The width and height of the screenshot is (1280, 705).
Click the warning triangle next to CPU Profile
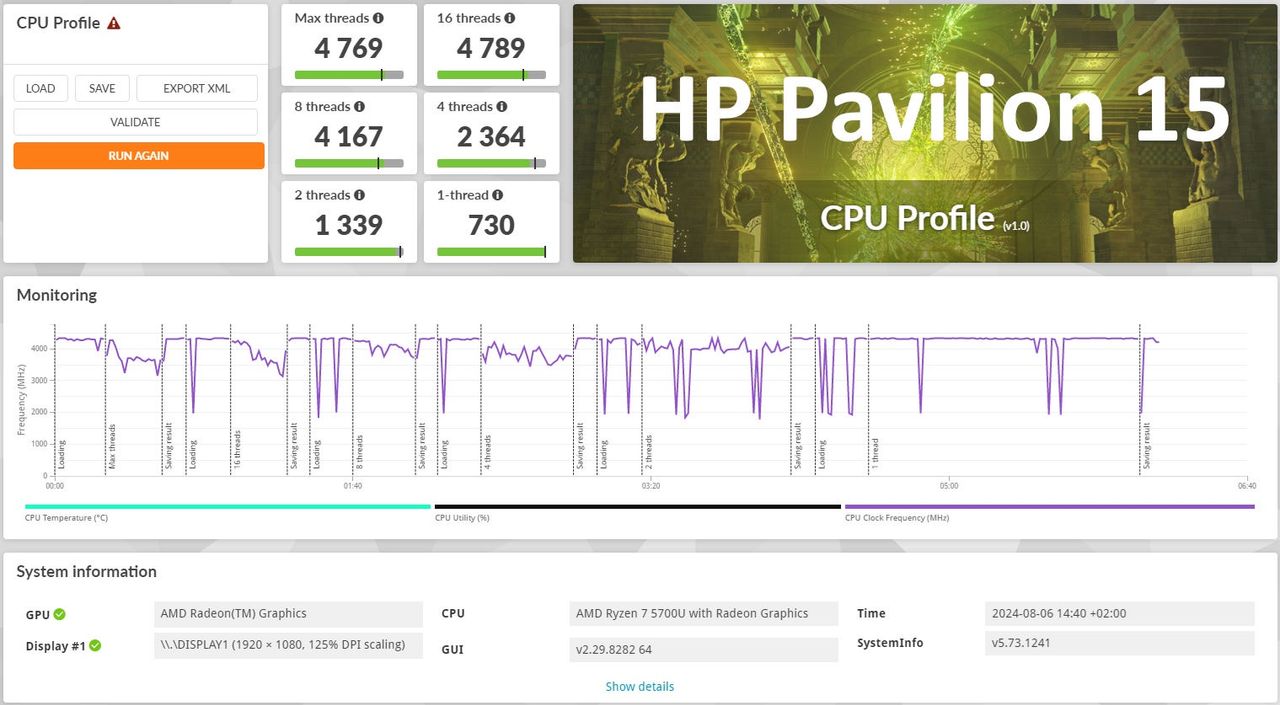(114, 23)
